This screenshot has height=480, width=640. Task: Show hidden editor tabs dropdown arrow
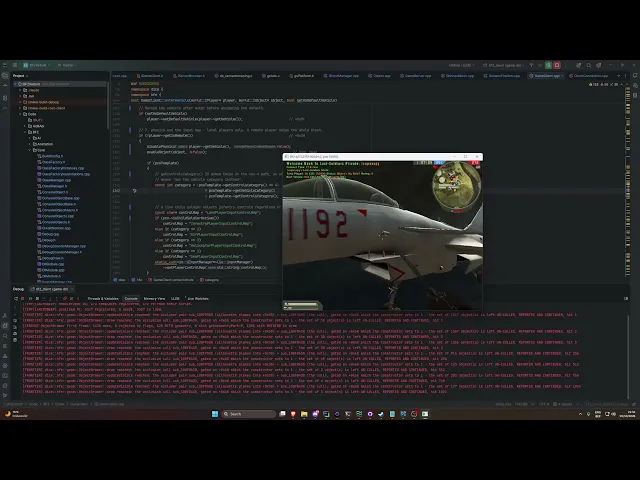(x=618, y=76)
